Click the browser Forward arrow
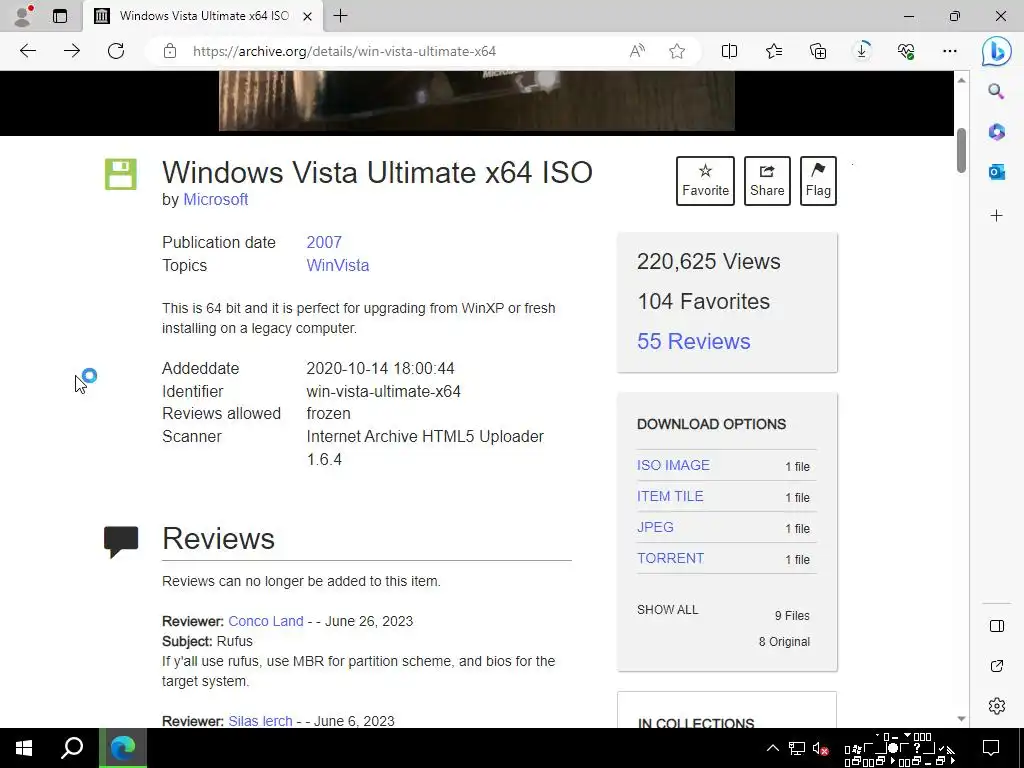 pyautogui.click(x=72, y=51)
